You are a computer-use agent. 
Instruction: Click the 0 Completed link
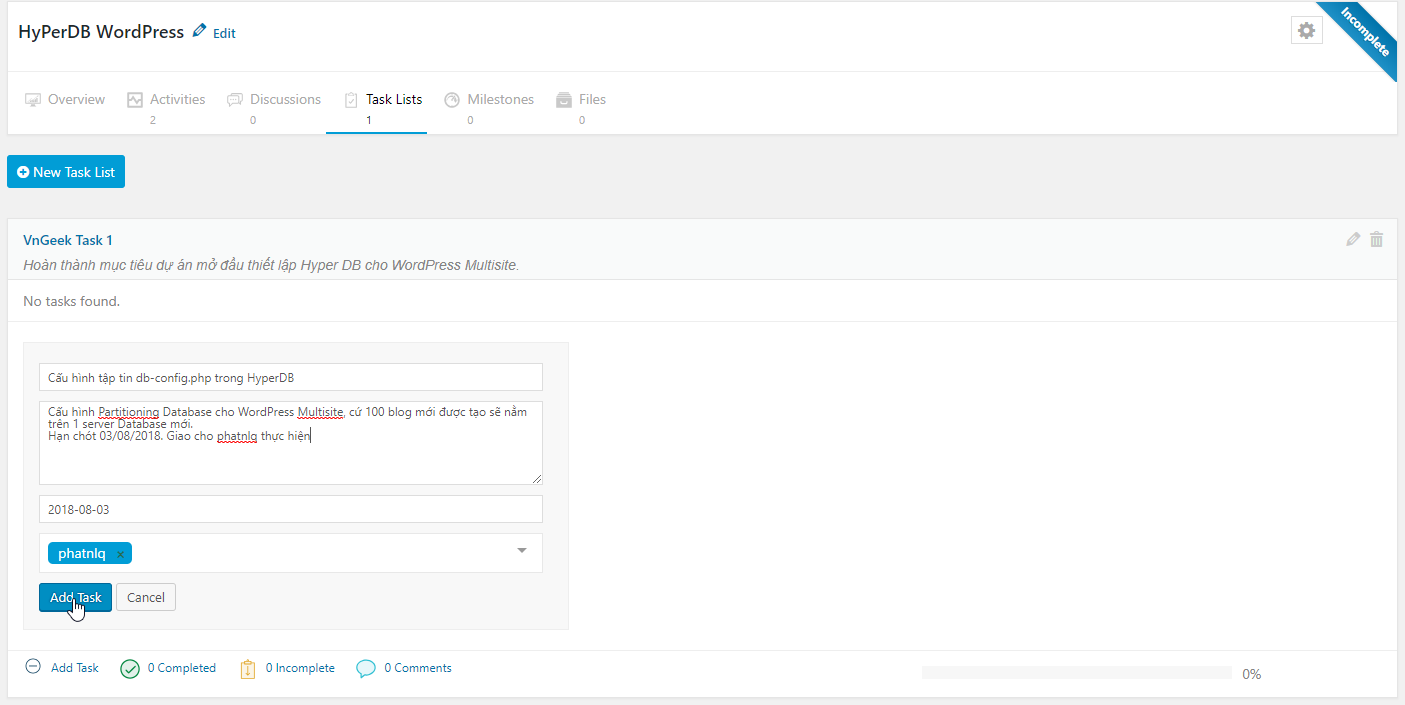[x=182, y=668]
